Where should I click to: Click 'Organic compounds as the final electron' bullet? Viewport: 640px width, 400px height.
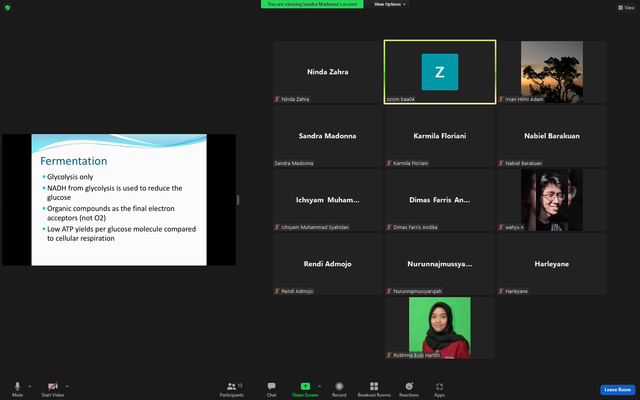pyautogui.click(x=111, y=213)
